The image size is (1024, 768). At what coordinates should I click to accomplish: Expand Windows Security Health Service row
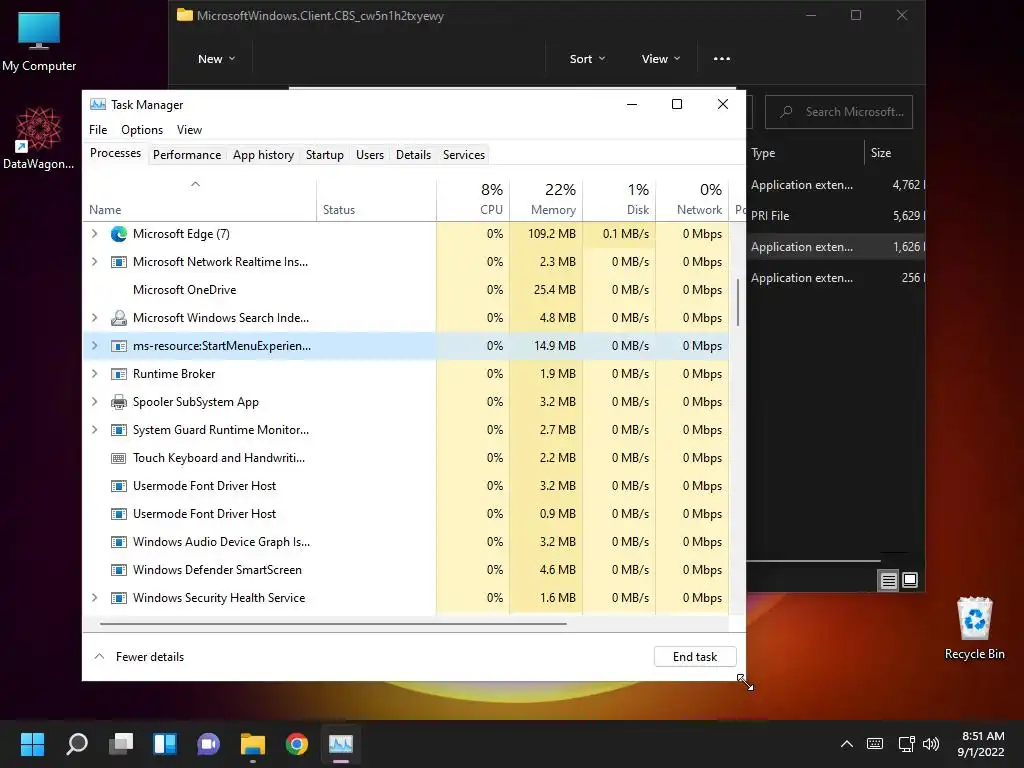[95, 598]
